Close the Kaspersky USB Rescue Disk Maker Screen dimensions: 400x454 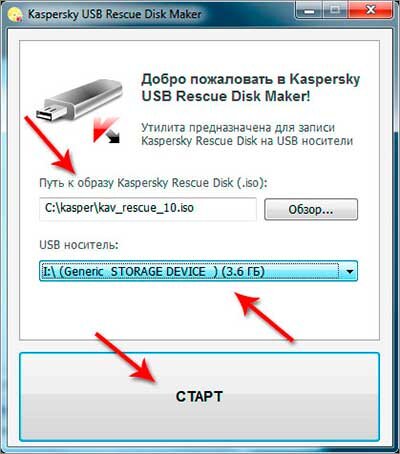[370, 11]
